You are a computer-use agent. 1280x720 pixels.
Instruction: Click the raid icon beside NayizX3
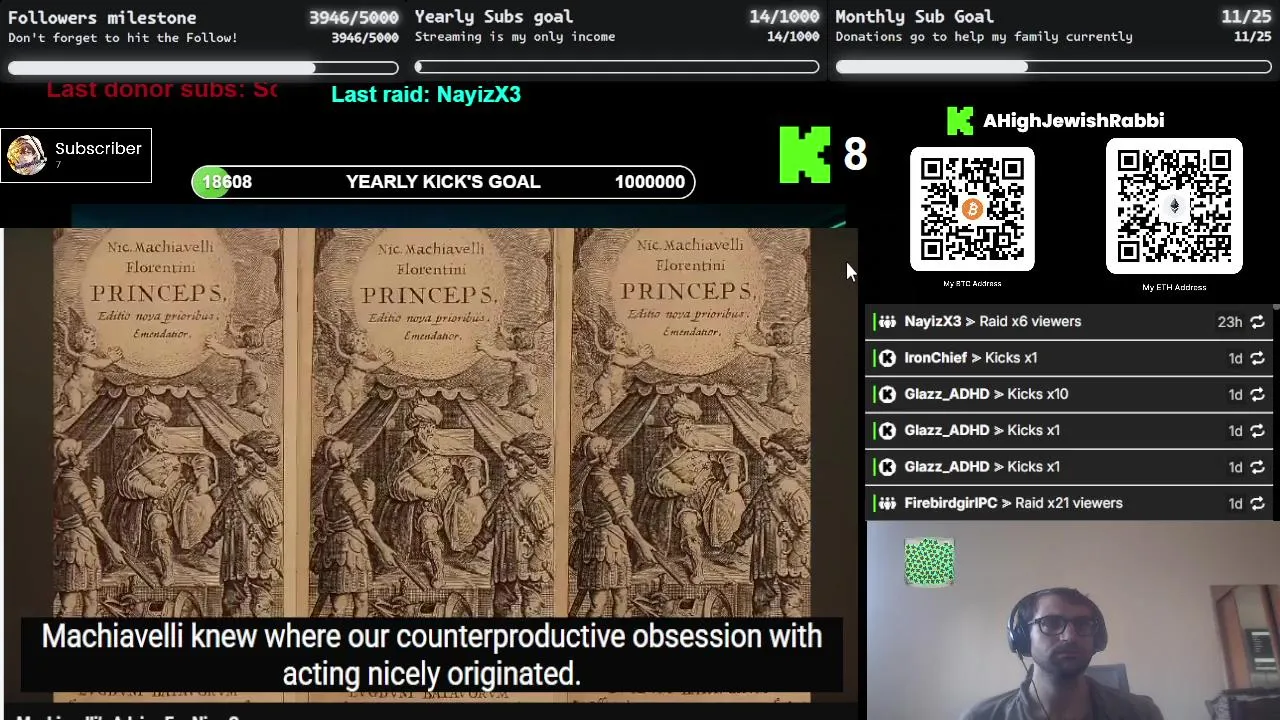(x=887, y=322)
